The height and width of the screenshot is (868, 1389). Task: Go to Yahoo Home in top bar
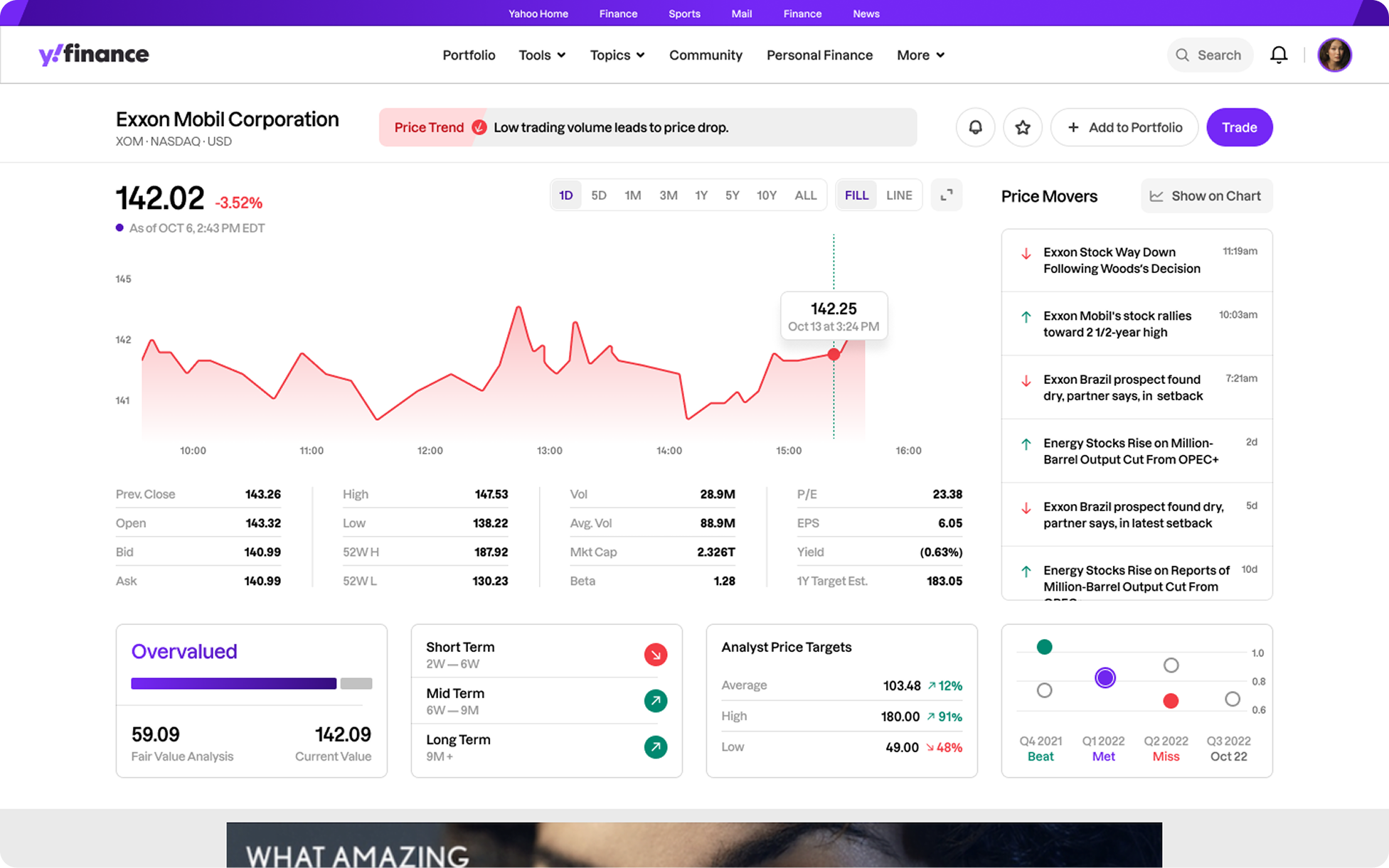click(x=538, y=14)
